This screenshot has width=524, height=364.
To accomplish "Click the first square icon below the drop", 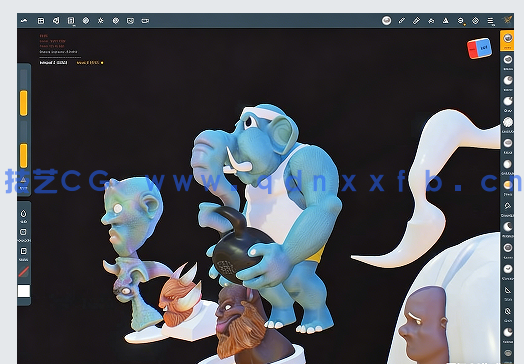I will click(23, 232).
